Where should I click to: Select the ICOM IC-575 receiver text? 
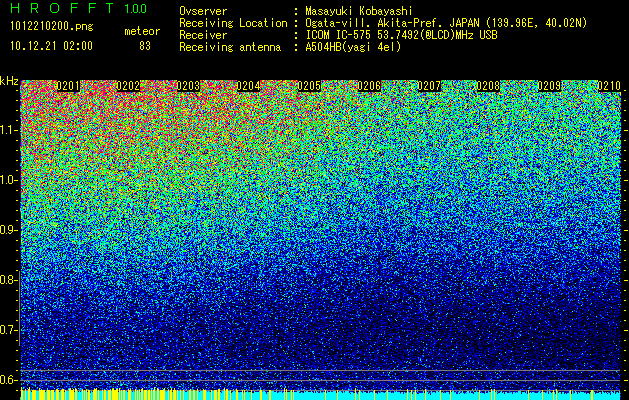point(402,35)
